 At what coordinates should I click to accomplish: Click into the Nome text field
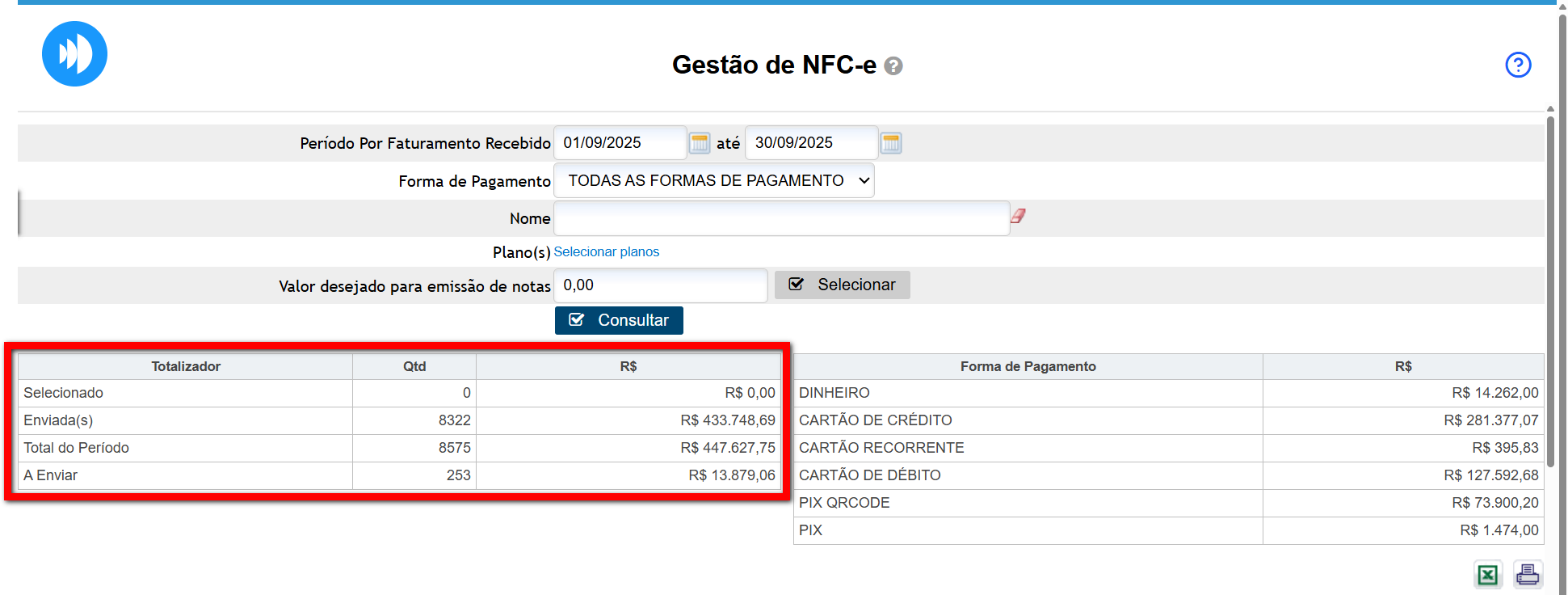pos(780,218)
